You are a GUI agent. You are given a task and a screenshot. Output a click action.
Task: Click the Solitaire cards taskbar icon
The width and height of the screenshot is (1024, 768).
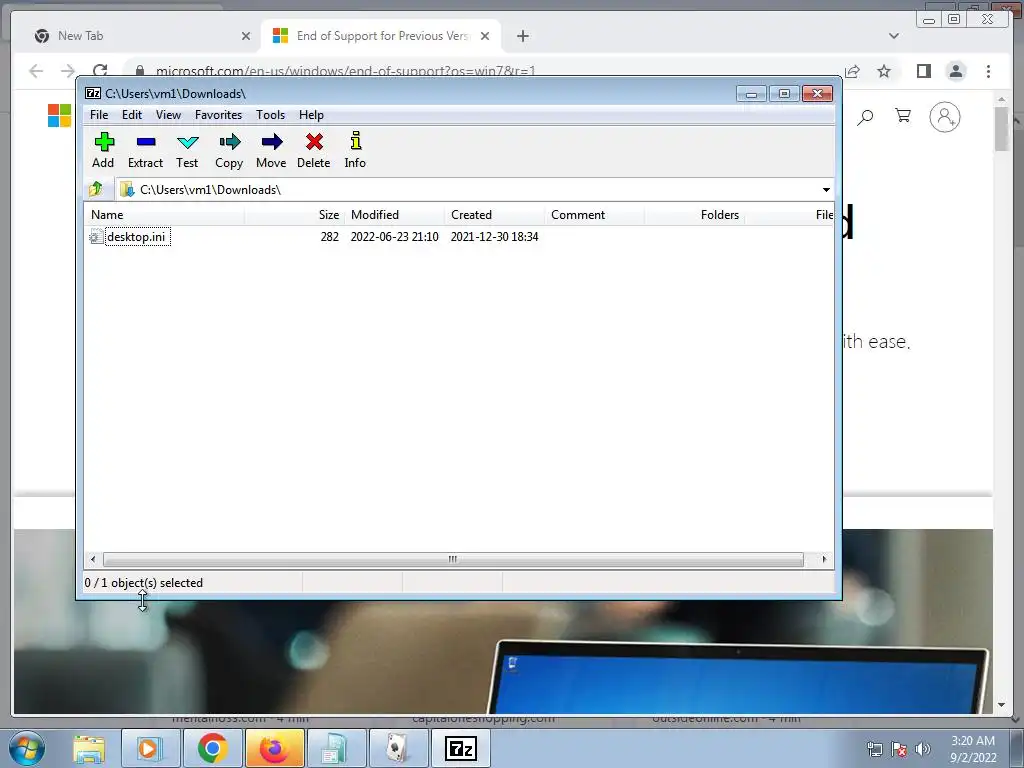(x=399, y=748)
